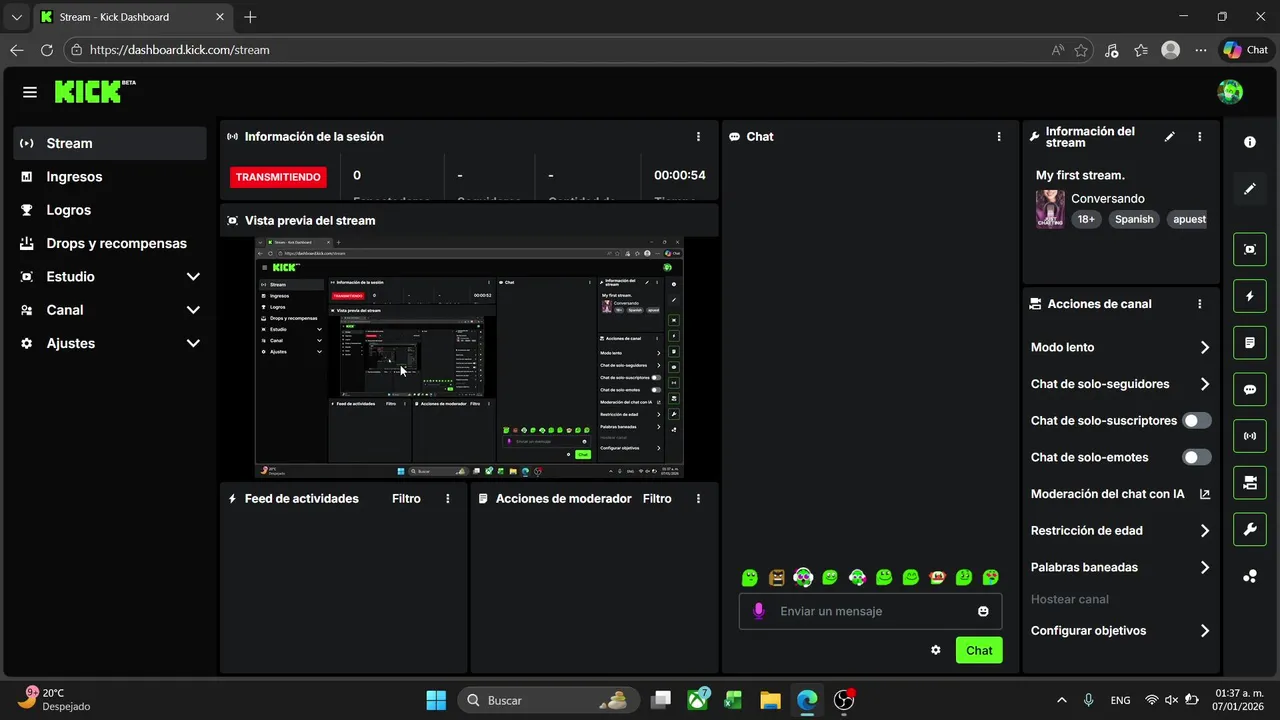Select the heart-eyes green emote
The image size is (1280, 720).
991,577
